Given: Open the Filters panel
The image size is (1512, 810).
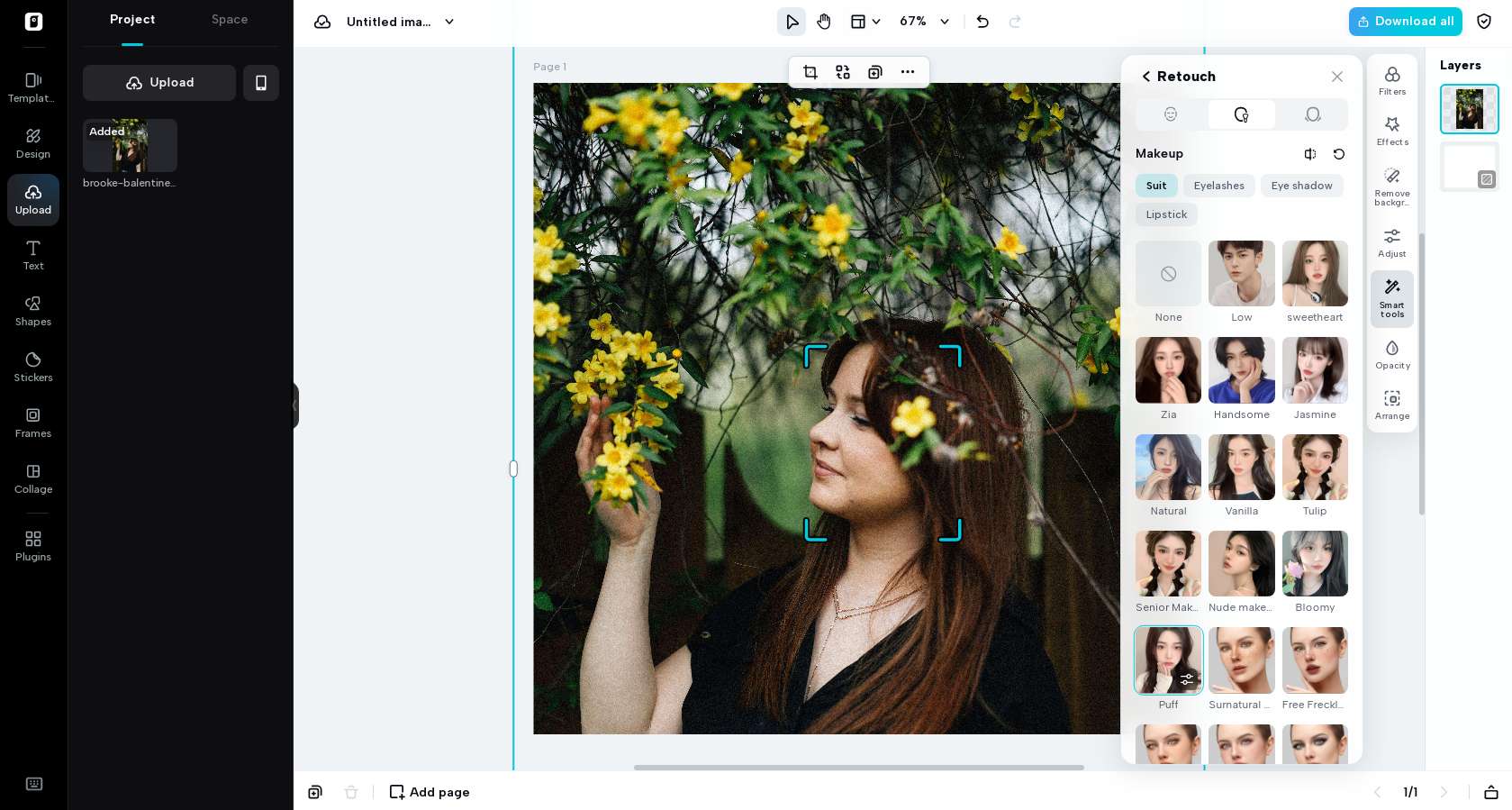Looking at the screenshot, I should [1391, 79].
